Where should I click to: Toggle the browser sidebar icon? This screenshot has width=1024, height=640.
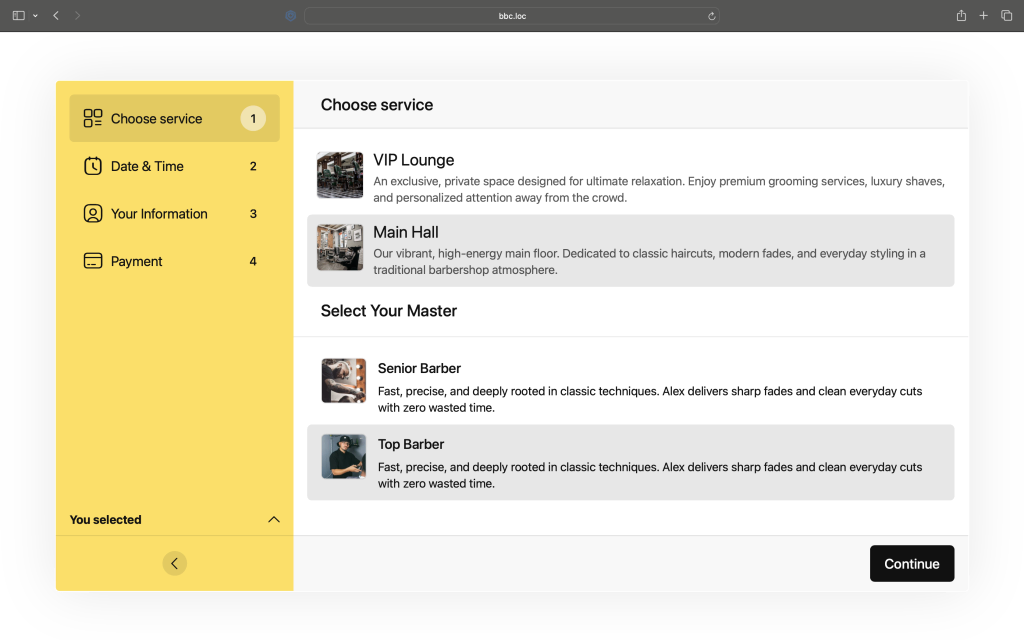click(x=19, y=16)
